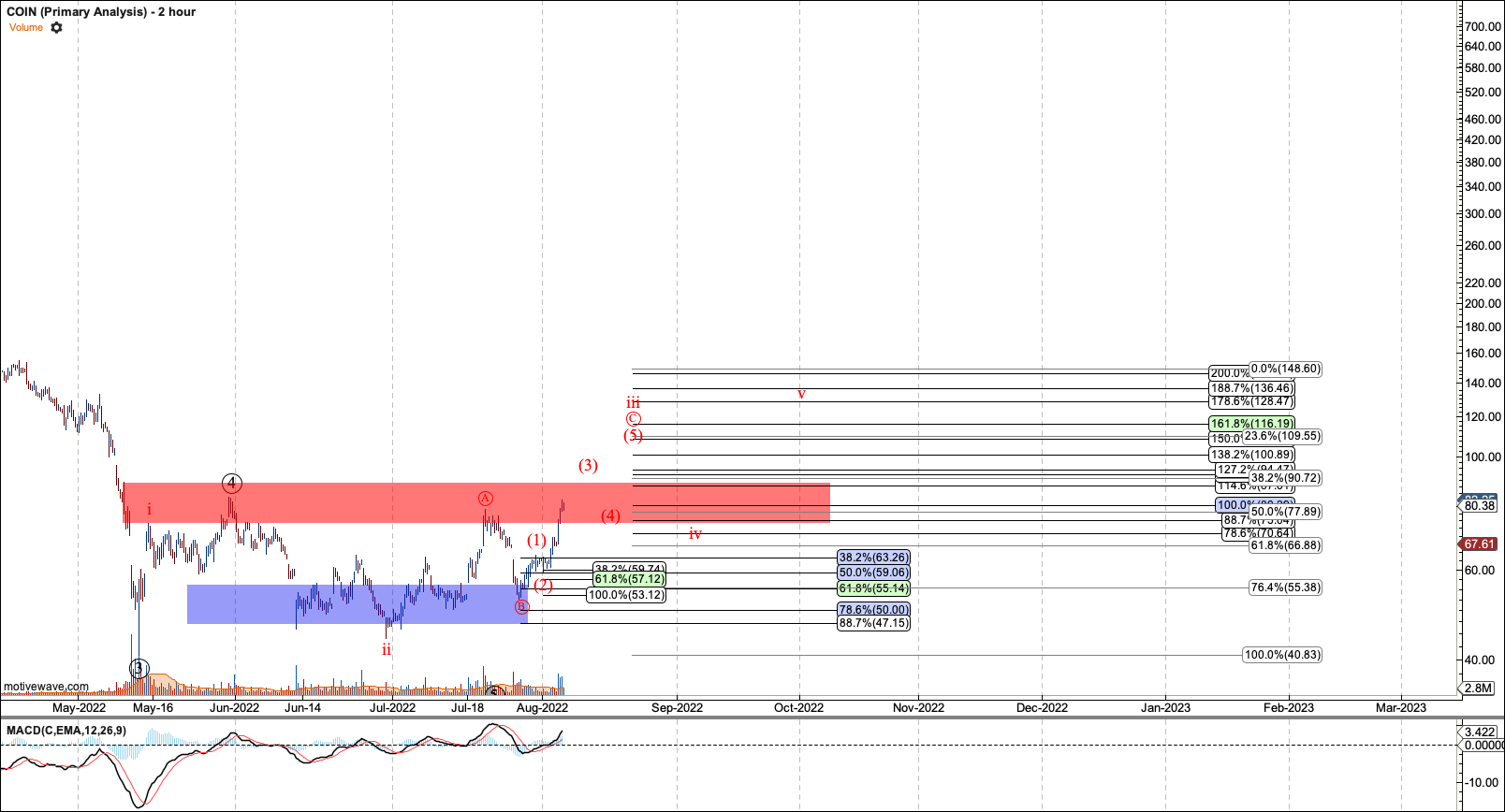
Task: Click the May-16 date axis label
Action: [153, 707]
